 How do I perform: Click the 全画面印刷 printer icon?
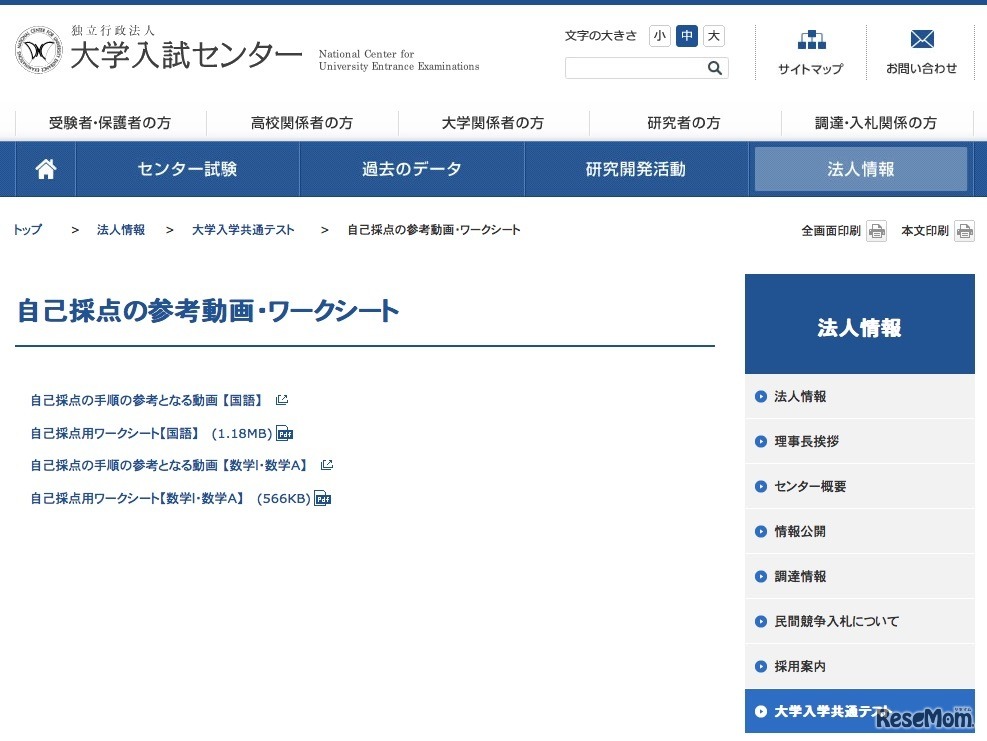876,230
